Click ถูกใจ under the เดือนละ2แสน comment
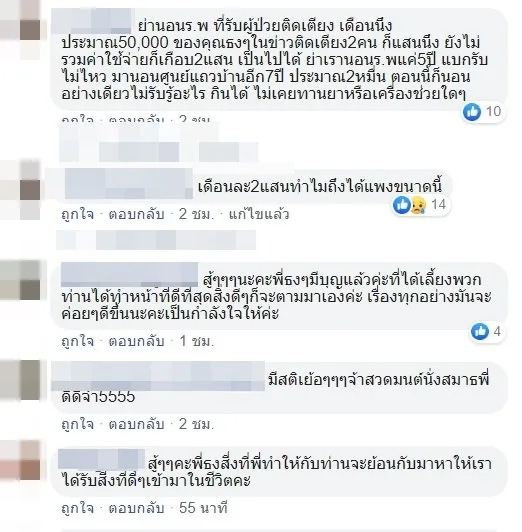 (78, 214)
